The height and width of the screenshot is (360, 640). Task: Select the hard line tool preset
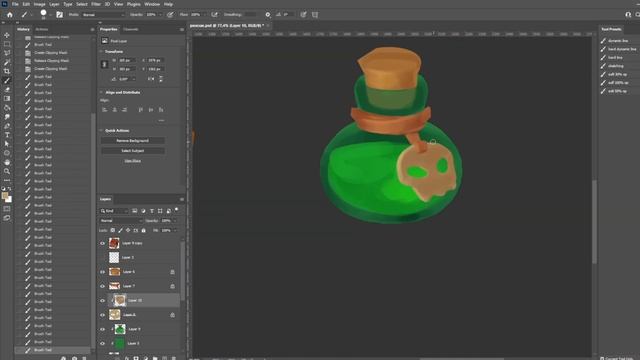point(615,58)
